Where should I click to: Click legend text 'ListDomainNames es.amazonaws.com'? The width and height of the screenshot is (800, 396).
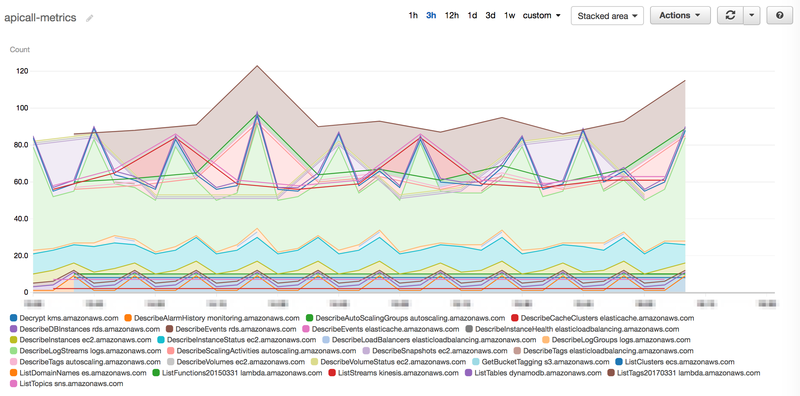pos(82,373)
